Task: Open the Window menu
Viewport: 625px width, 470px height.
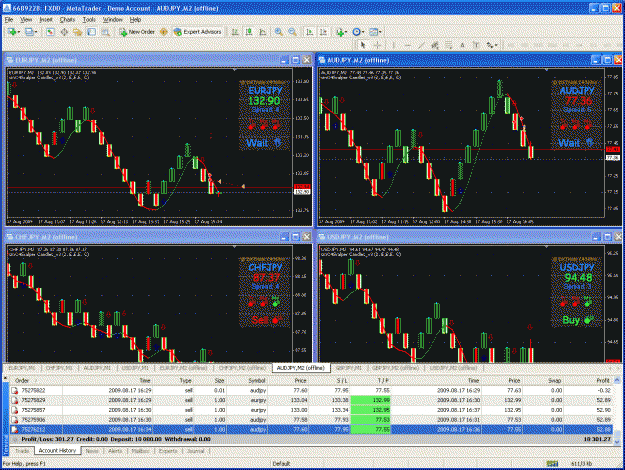Action: tap(113, 20)
